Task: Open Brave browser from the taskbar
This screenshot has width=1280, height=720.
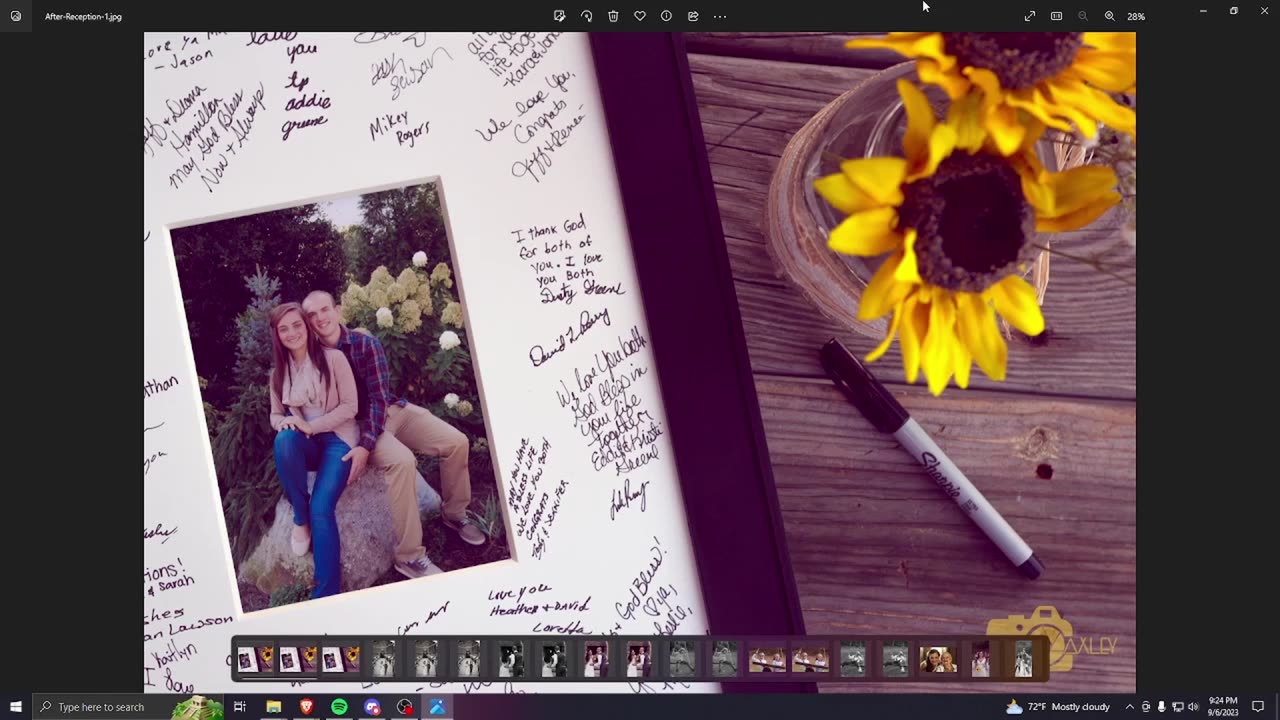Action: pos(306,707)
